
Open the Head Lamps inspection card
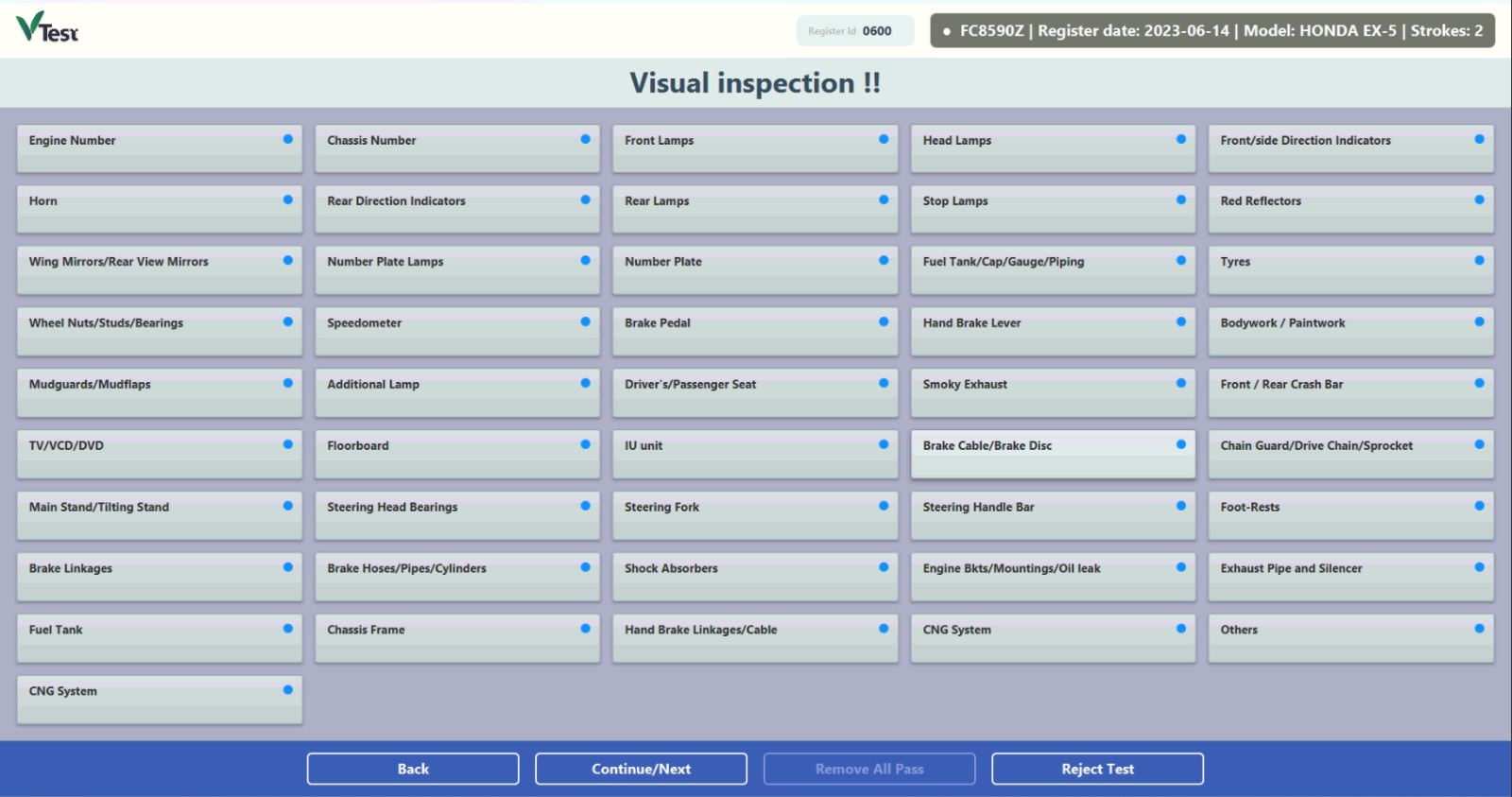pyautogui.click(x=1053, y=148)
